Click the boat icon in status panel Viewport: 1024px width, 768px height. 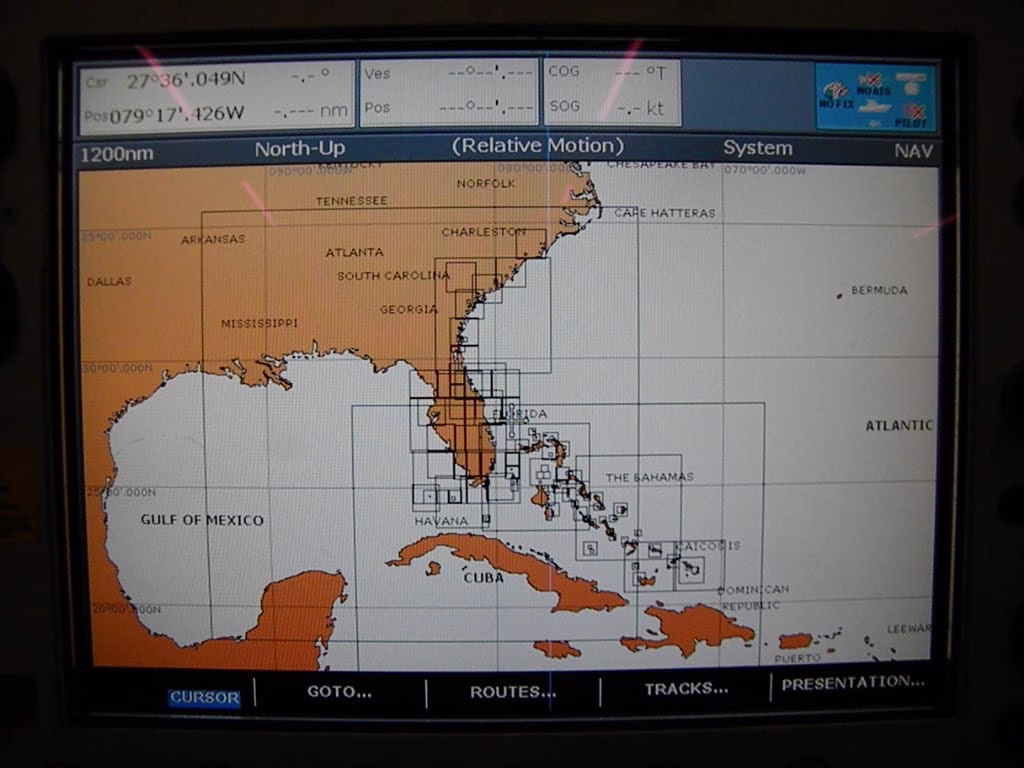[875, 106]
